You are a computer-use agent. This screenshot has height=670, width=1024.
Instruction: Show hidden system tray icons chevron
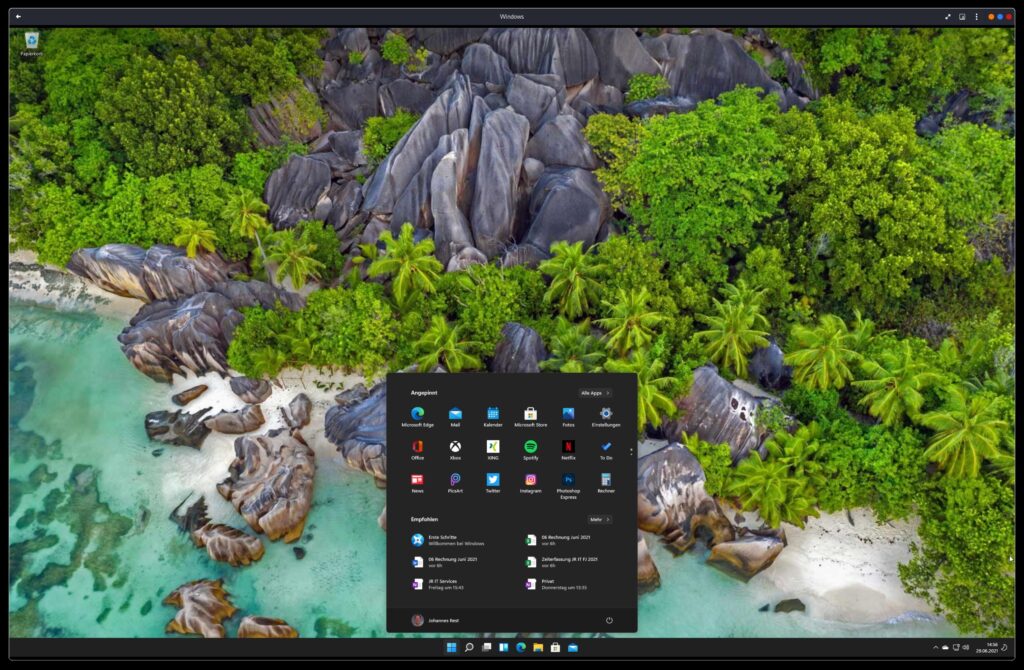point(934,648)
